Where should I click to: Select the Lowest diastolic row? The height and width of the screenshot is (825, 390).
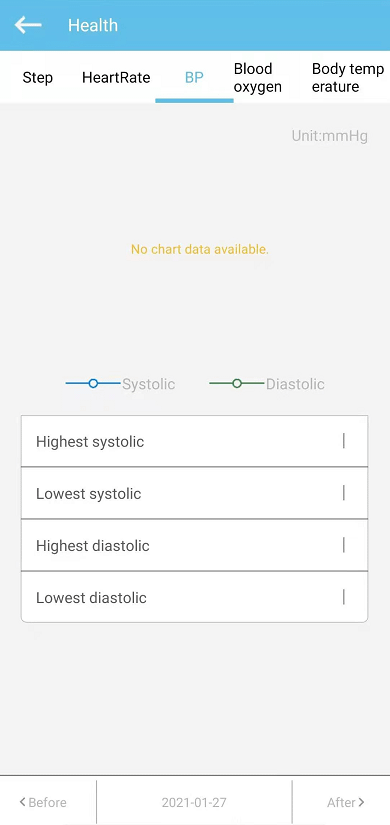coord(194,597)
